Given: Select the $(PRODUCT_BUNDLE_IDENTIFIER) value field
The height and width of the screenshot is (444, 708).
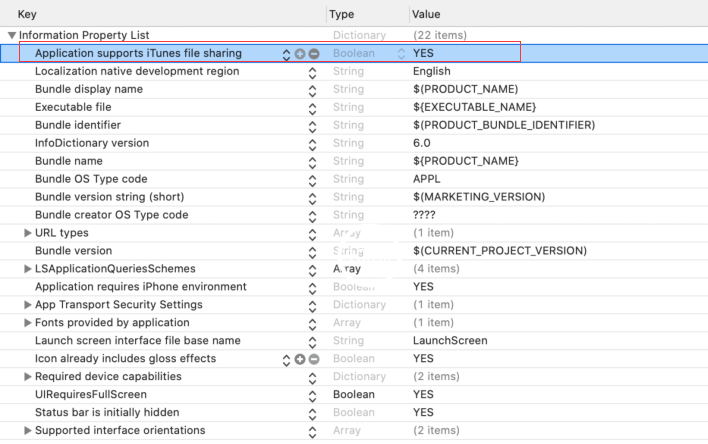Looking at the screenshot, I should pyautogui.click(x=503, y=125).
